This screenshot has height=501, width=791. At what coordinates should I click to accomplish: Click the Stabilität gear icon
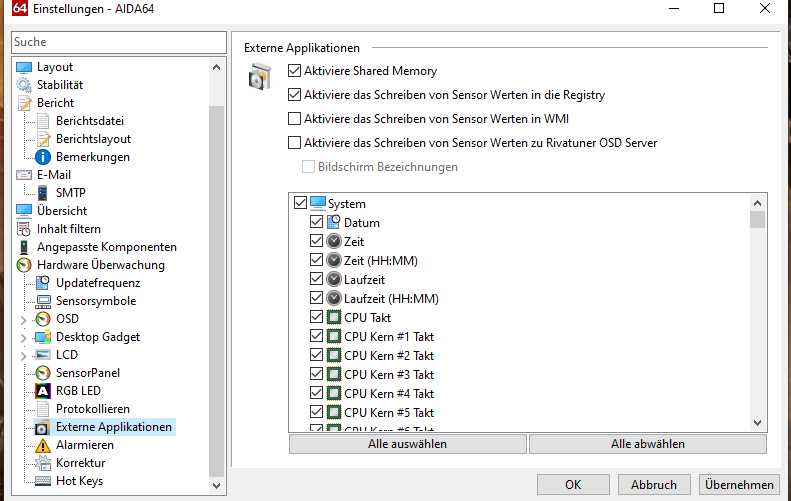[24, 85]
